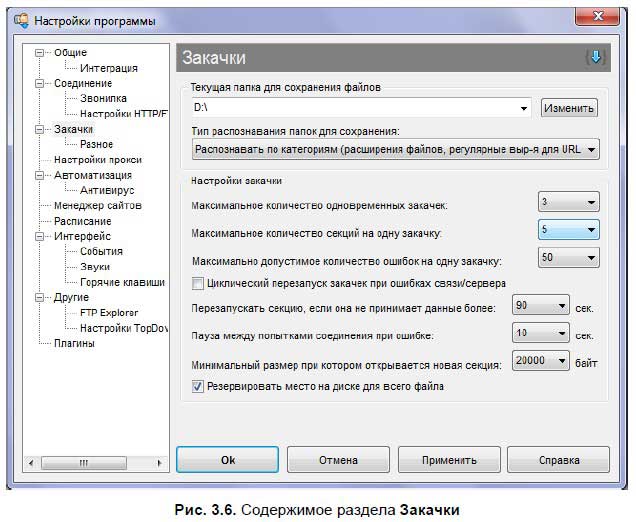Click the blue download arrow icon in header
The height and width of the screenshot is (522, 636).
(x=596, y=57)
